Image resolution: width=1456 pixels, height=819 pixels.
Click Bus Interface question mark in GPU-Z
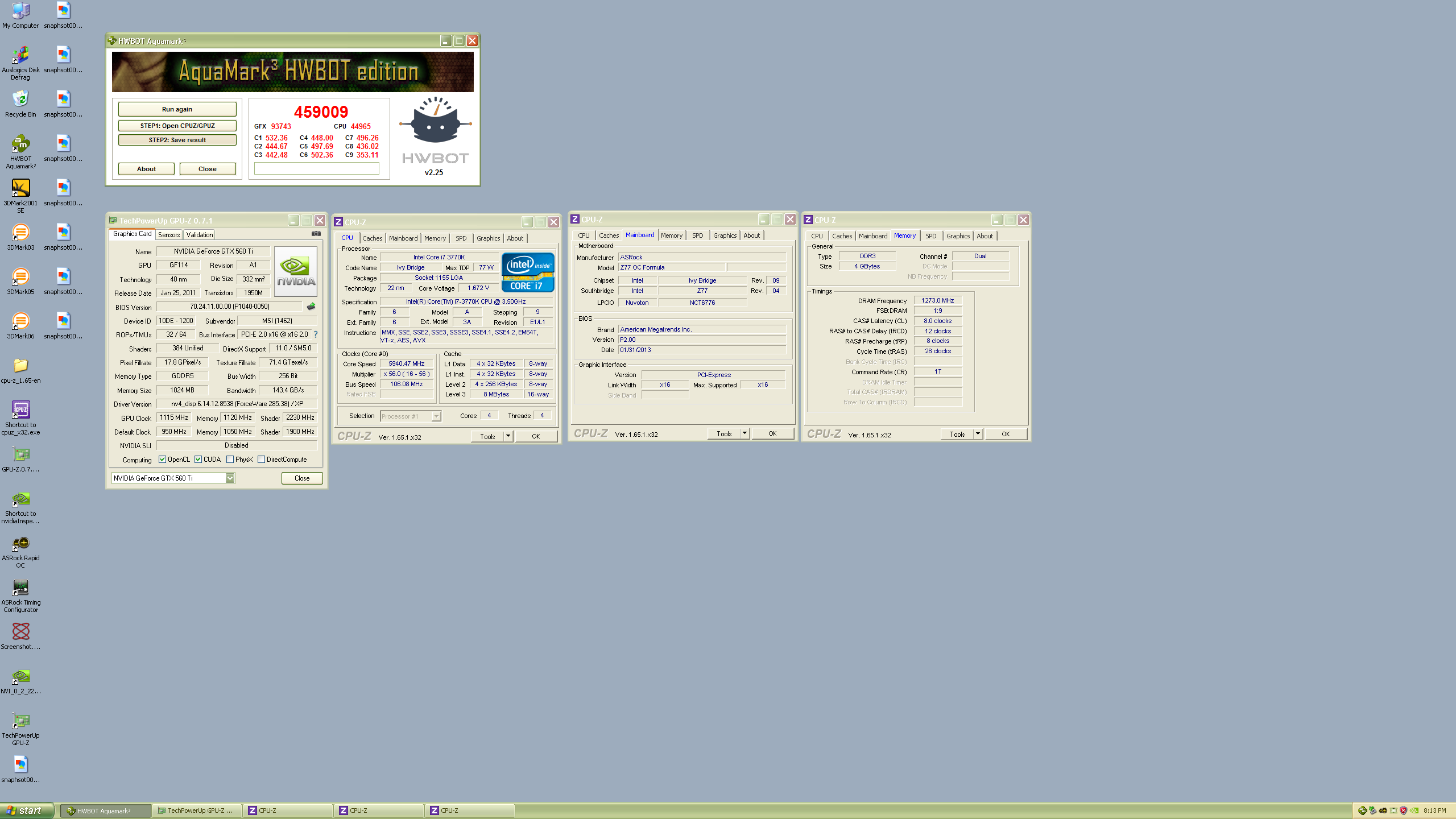tap(316, 334)
